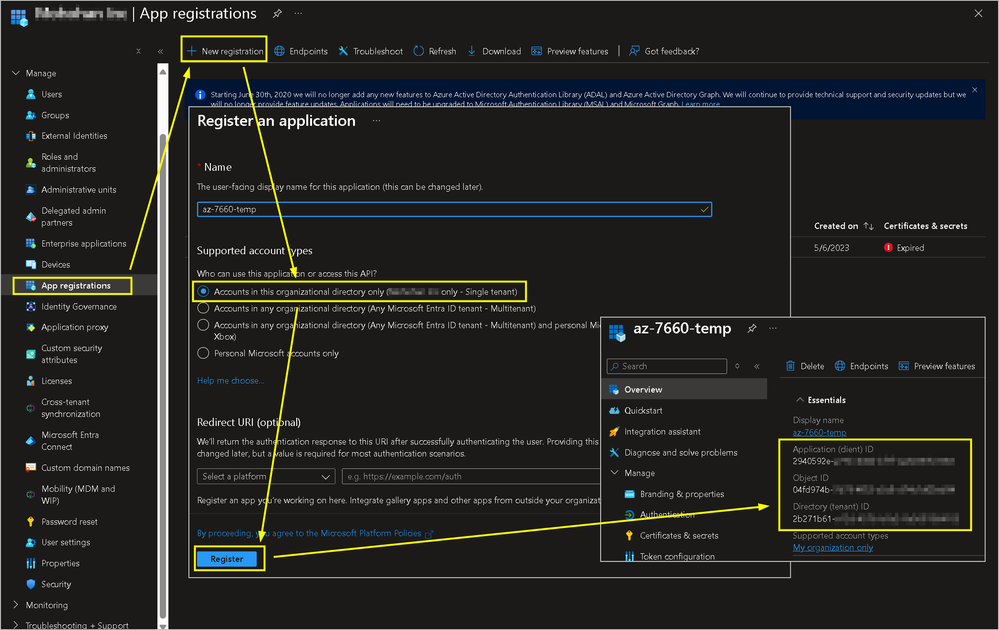
Task: Select single tenant account type radio
Action: click(x=203, y=291)
